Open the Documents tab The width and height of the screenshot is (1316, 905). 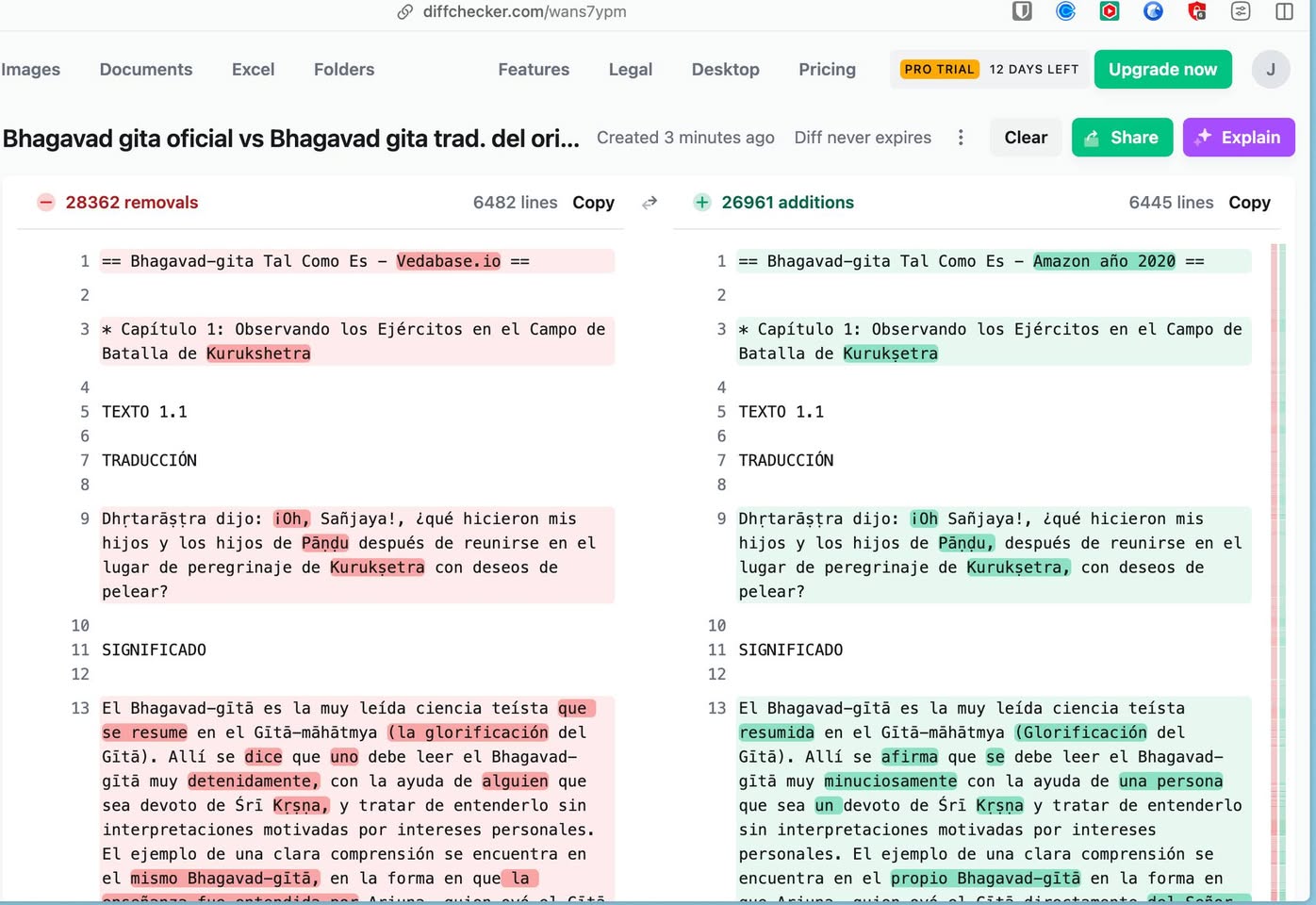point(146,70)
